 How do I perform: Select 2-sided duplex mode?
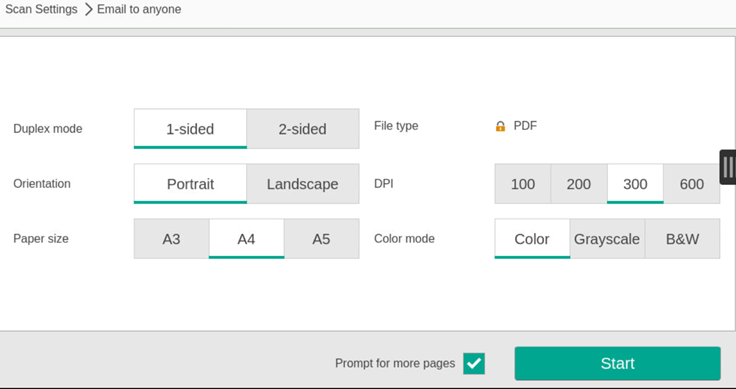[x=303, y=129]
